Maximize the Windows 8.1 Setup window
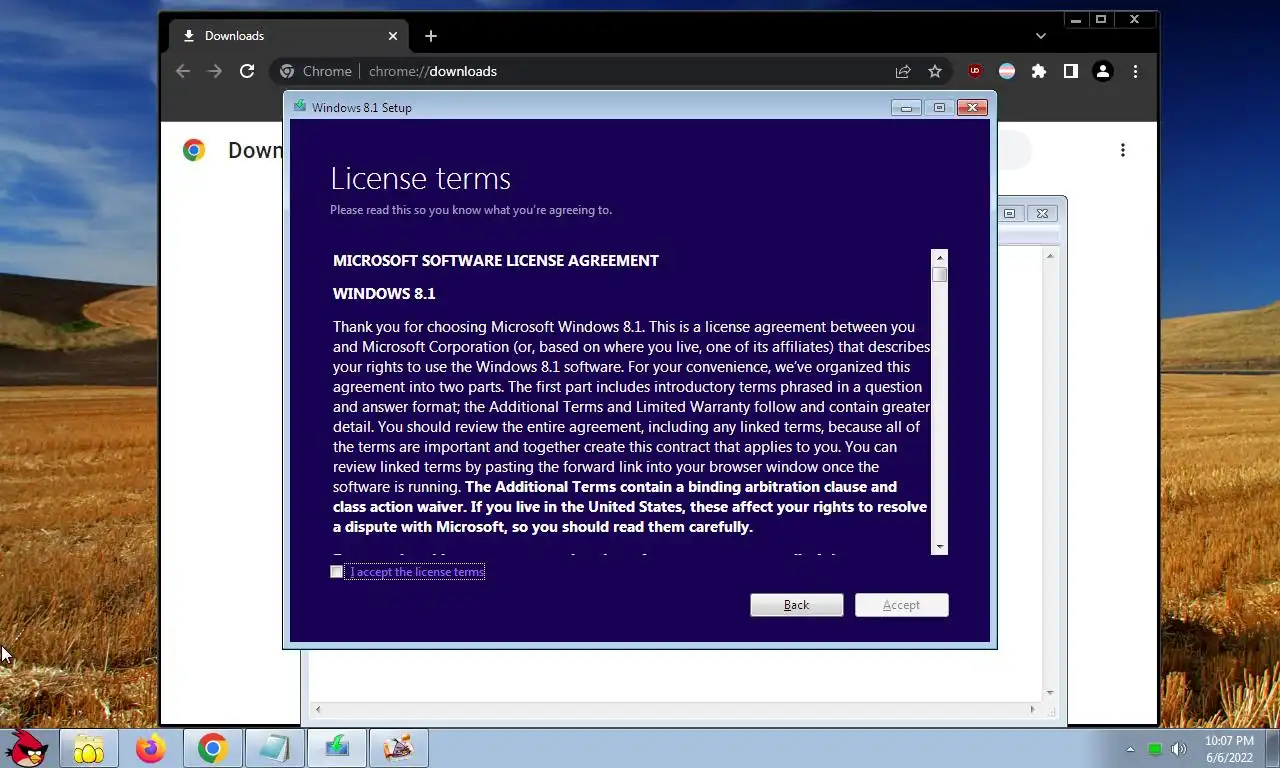The width and height of the screenshot is (1280, 768). [938, 107]
